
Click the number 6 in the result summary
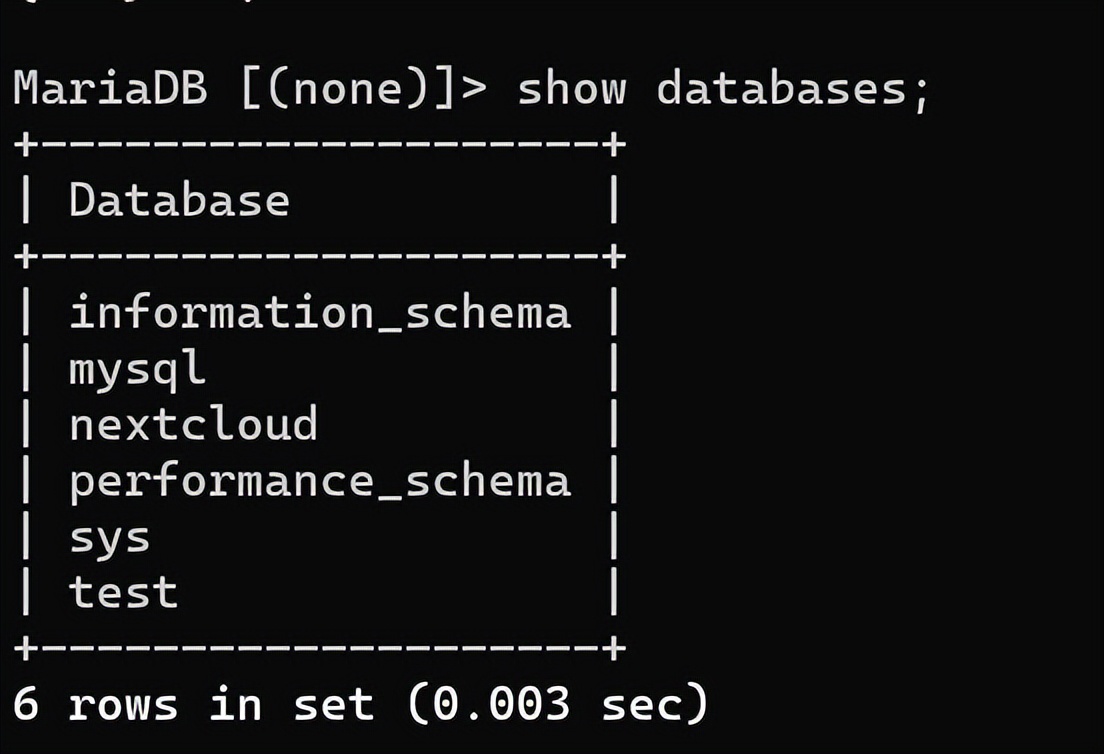(x=26, y=704)
